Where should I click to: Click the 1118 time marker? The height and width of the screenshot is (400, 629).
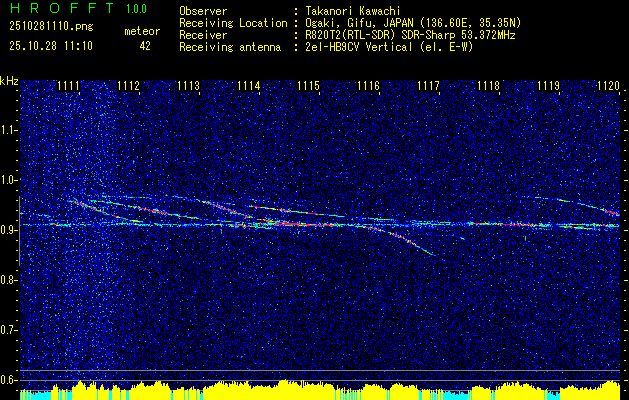coord(489,86)
